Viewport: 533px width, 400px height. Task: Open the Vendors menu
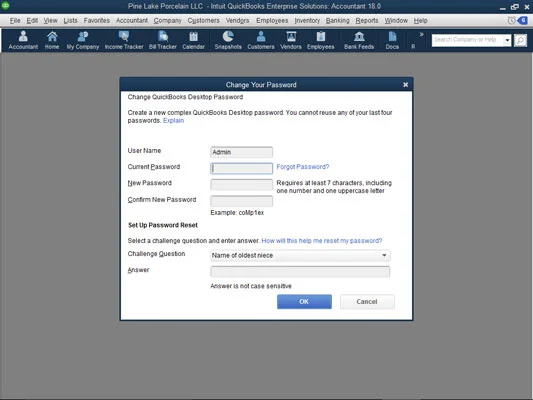(x=237, y=21)
